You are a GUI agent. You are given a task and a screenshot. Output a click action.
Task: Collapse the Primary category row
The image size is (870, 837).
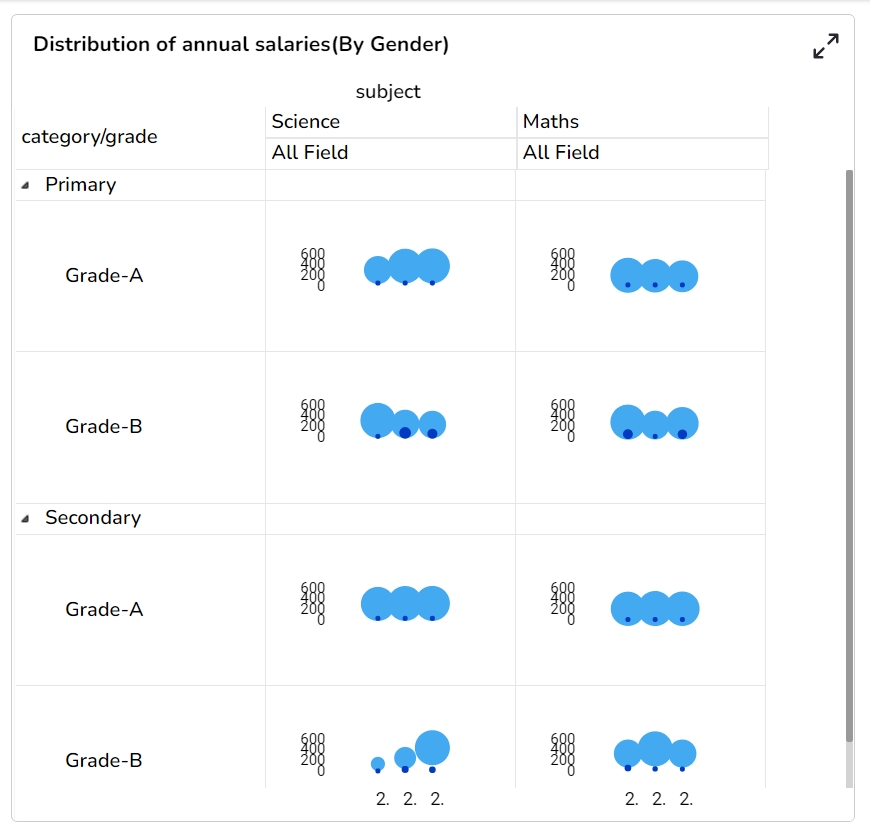click(x=26, y=185)
